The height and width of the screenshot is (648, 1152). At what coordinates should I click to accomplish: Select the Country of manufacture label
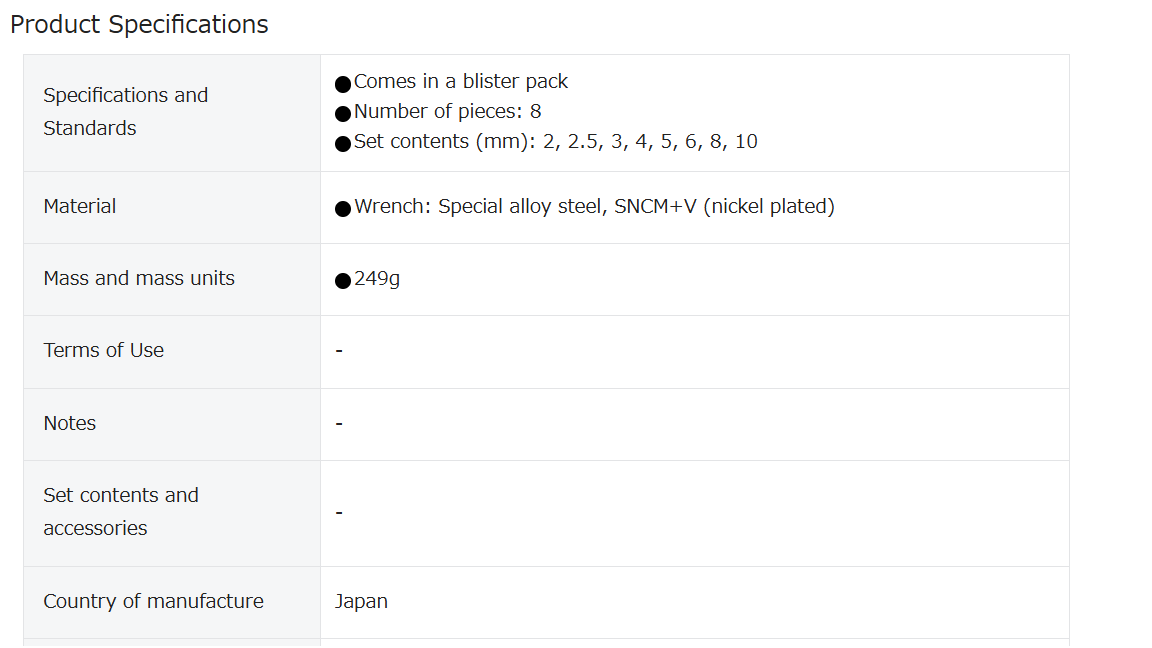pyautogui.click(x=154, y=601)
